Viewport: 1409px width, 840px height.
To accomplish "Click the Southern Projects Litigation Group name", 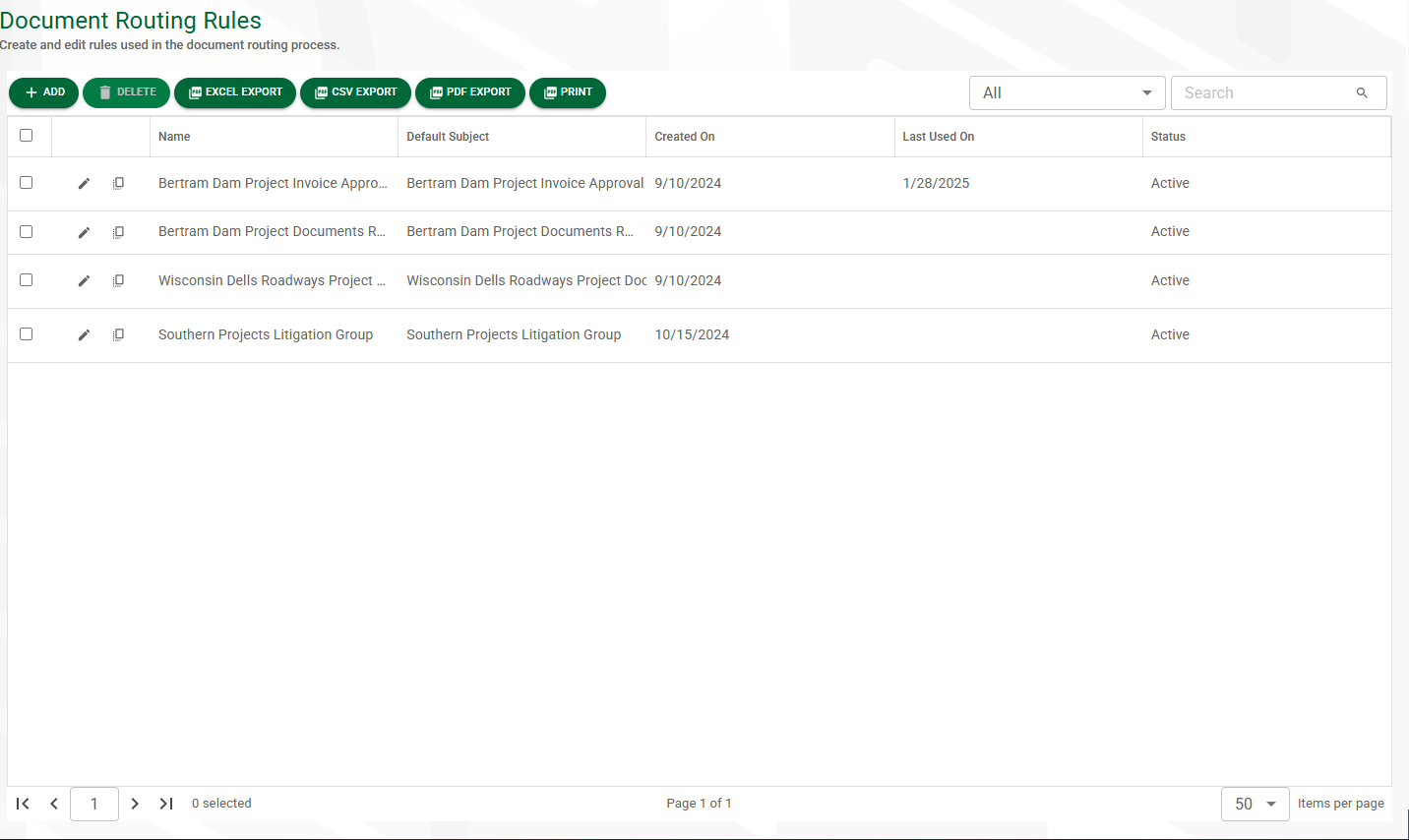I will point(266,335).
